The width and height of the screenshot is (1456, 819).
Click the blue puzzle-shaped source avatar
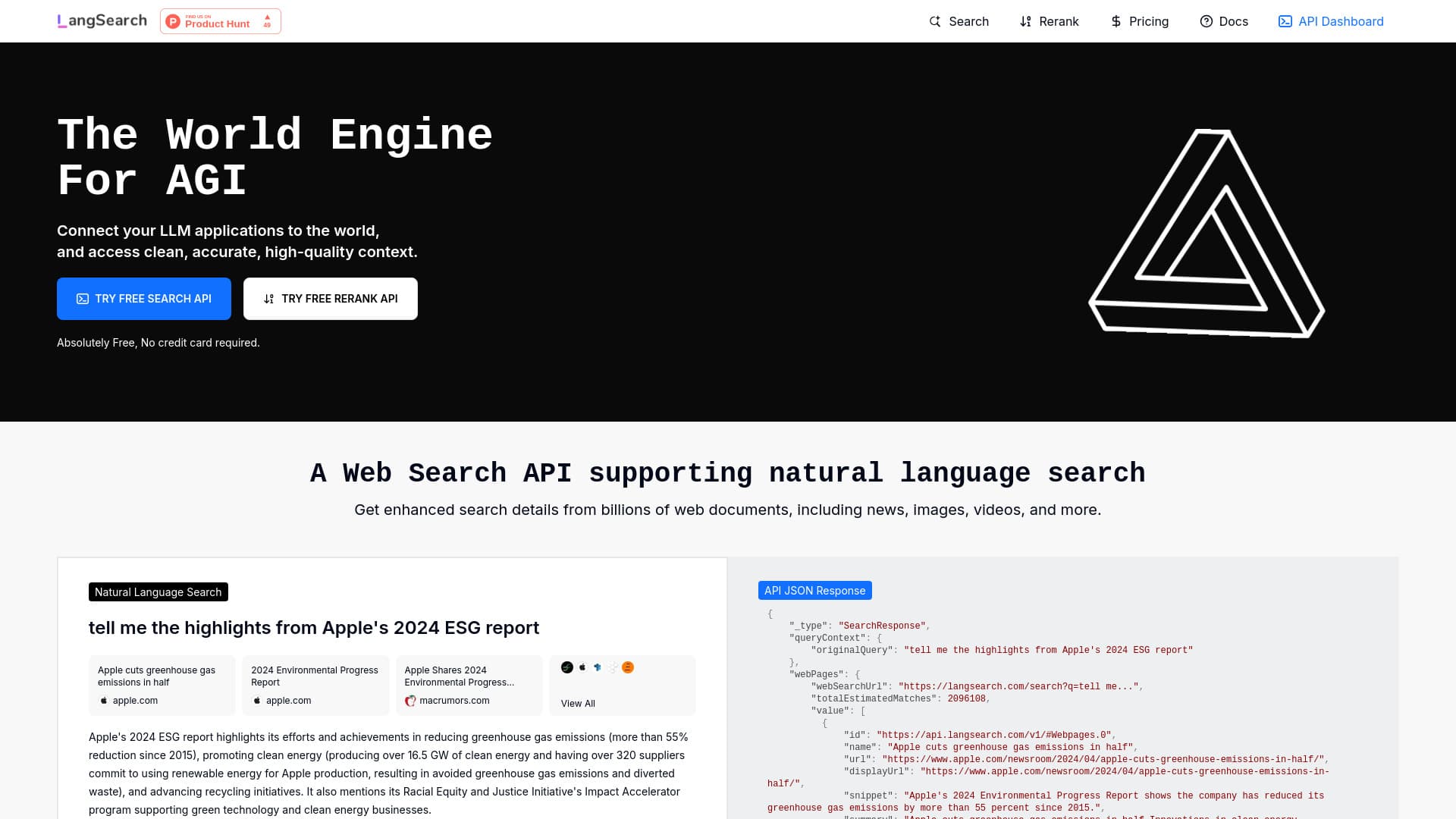point(598,667)
